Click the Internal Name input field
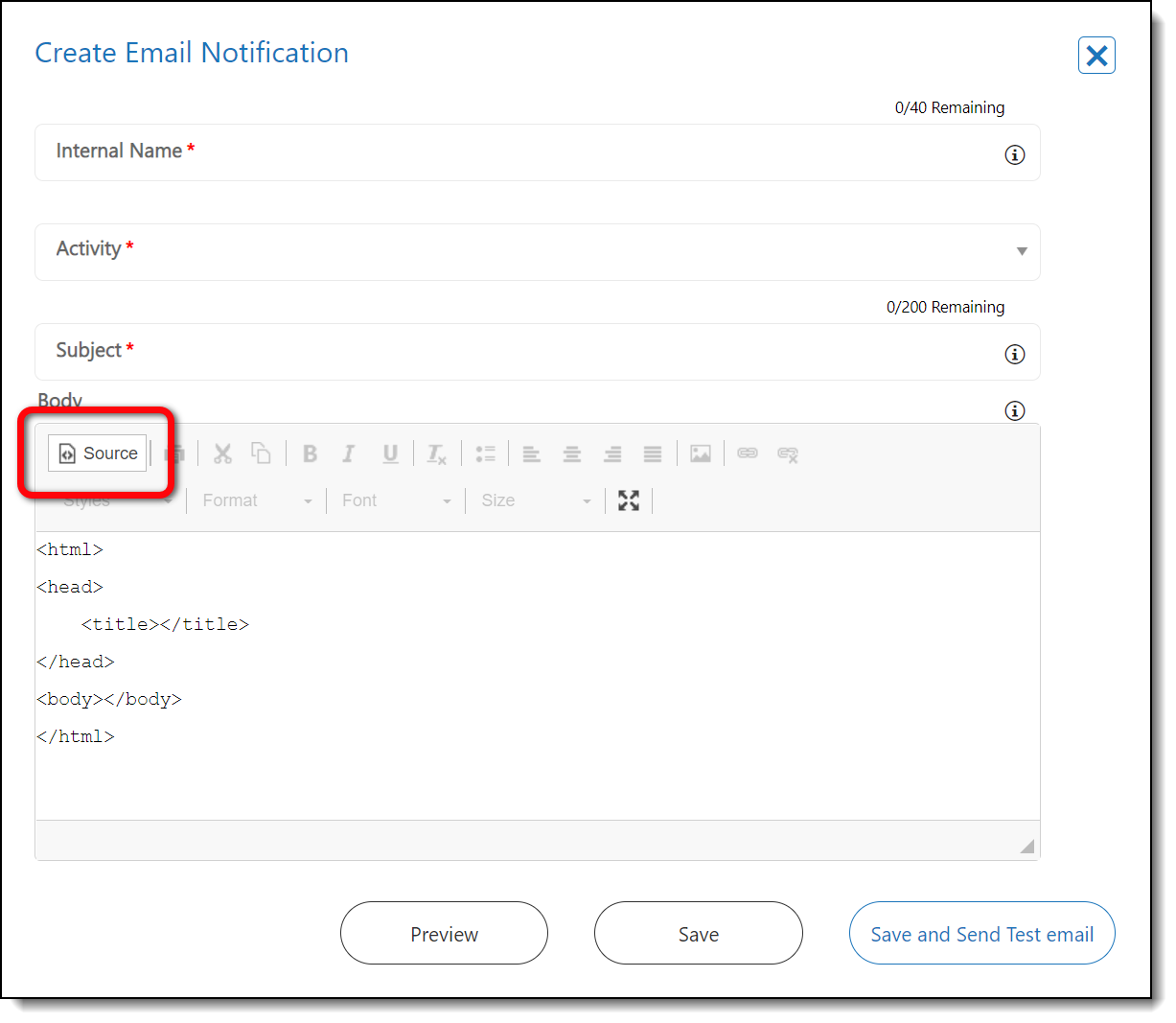The image size is (1176, 1023). pos(518,153)
